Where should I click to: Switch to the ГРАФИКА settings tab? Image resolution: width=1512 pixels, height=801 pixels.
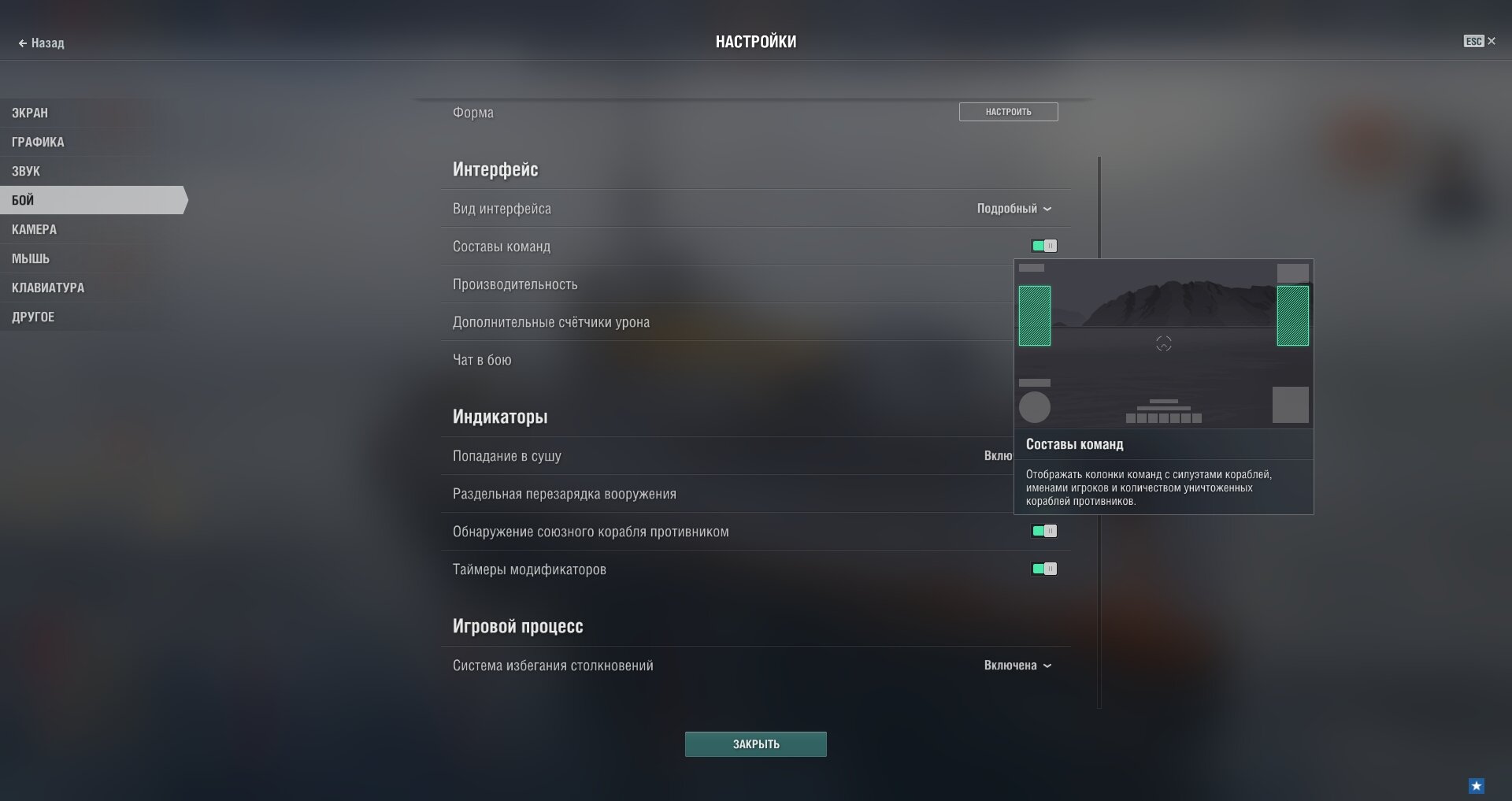click(38, 142)
